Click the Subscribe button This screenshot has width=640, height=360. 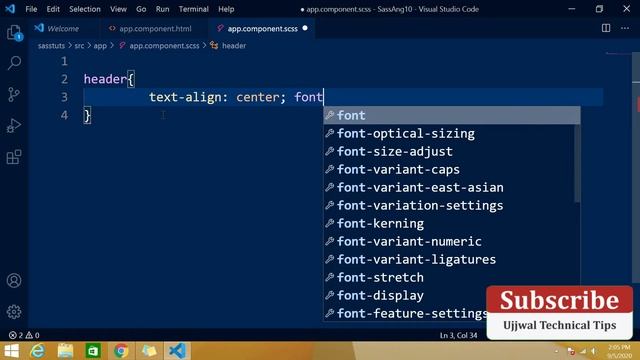point(559,300)
